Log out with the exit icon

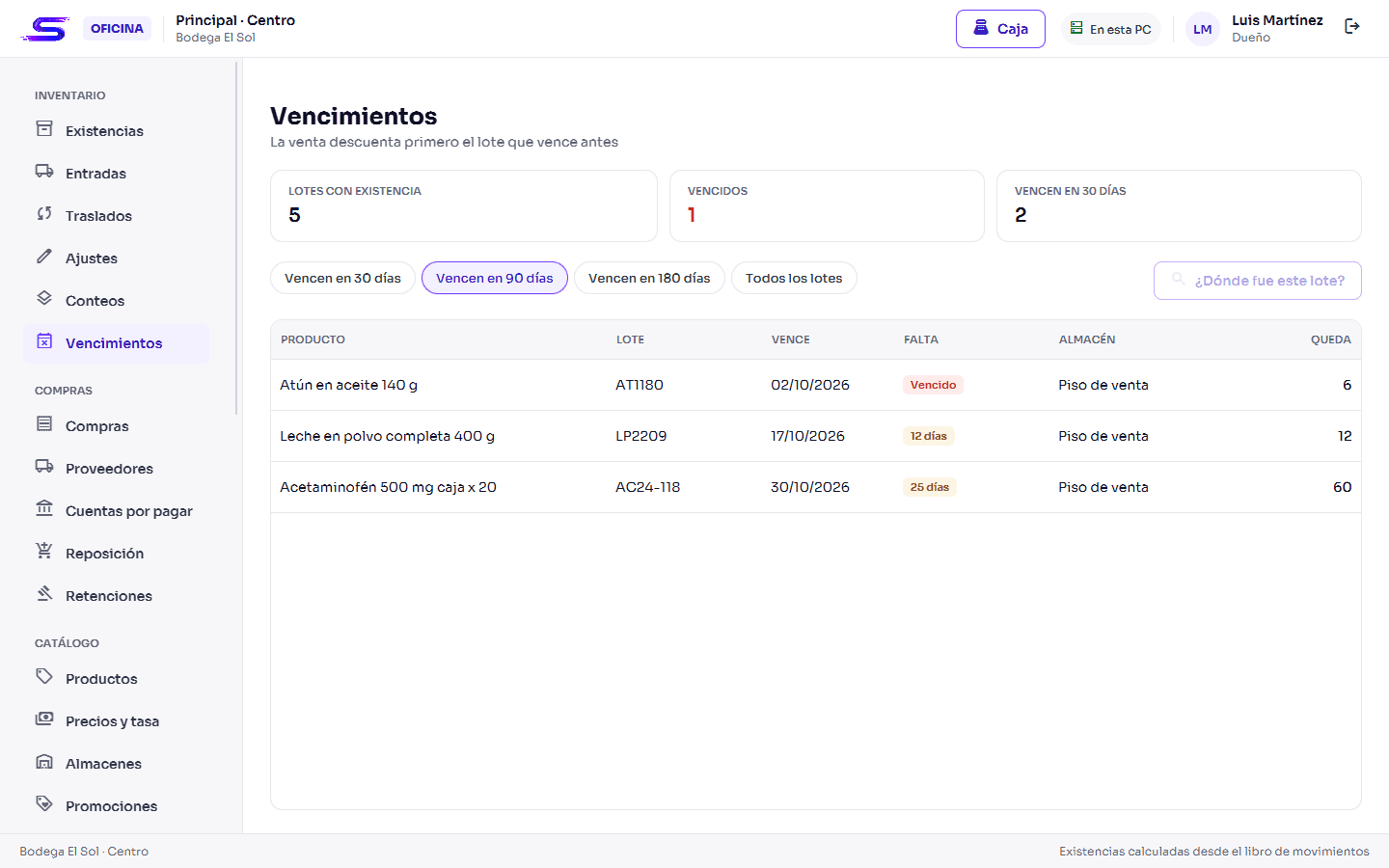(x=1352, y=27)
